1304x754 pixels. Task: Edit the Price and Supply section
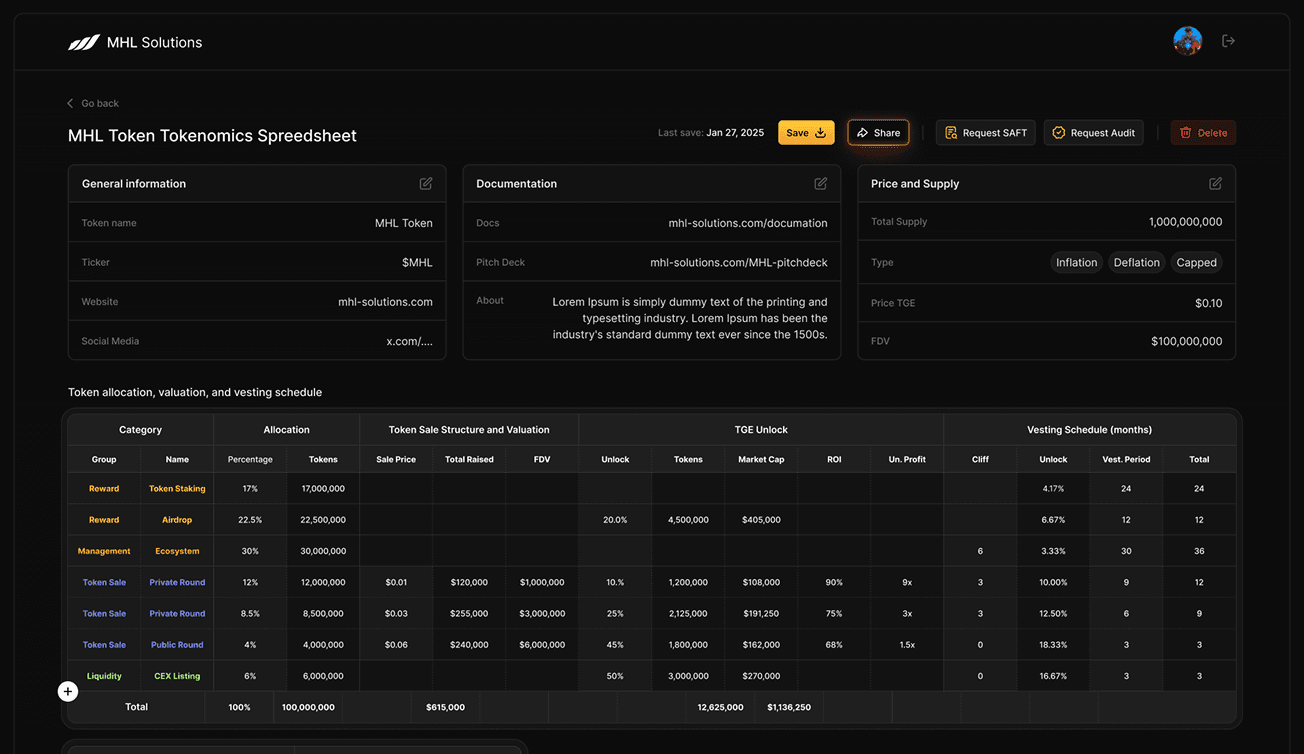1215,183
